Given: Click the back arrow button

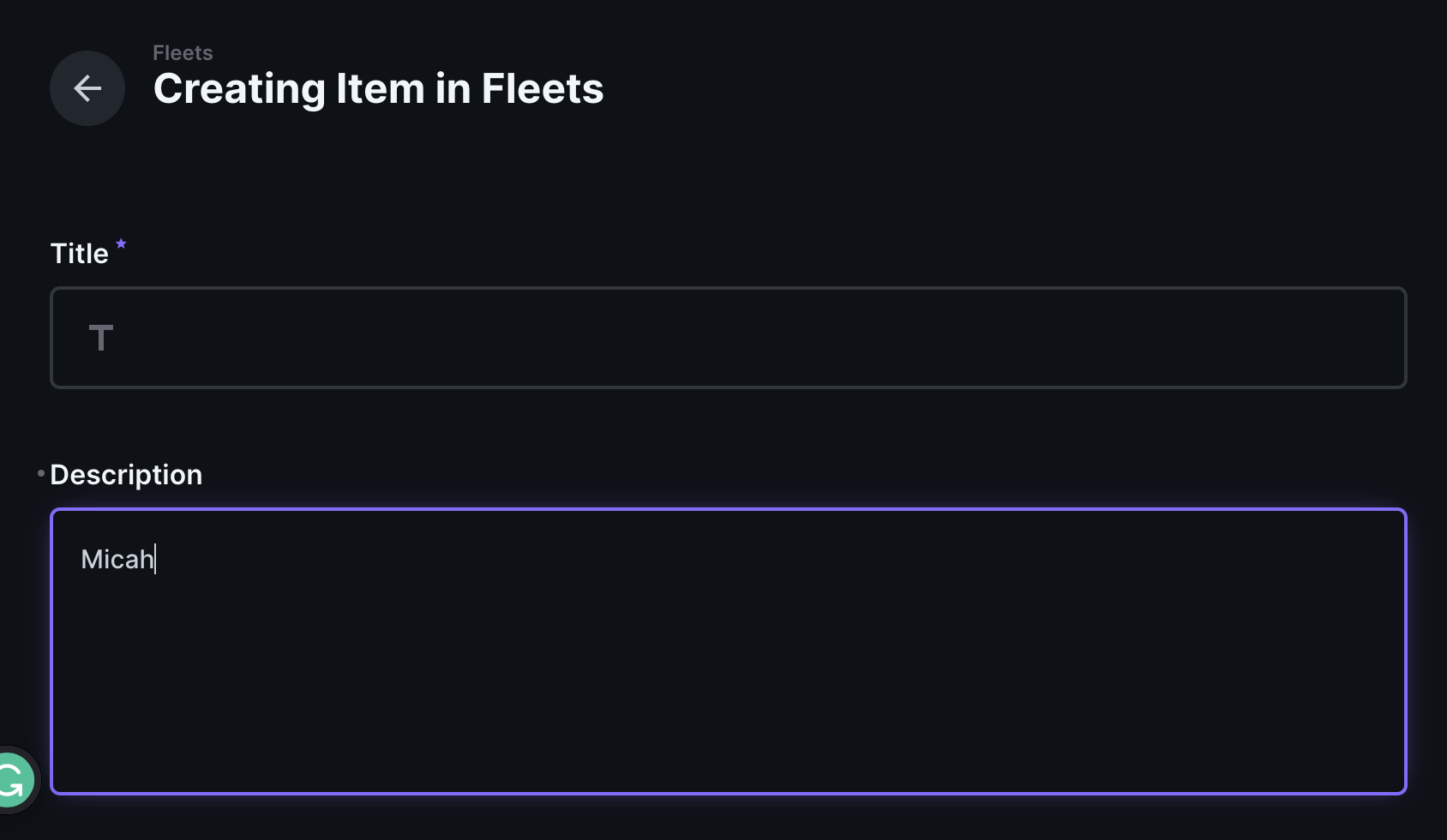Looking at the screenshot, I should (x=87, y=88).
